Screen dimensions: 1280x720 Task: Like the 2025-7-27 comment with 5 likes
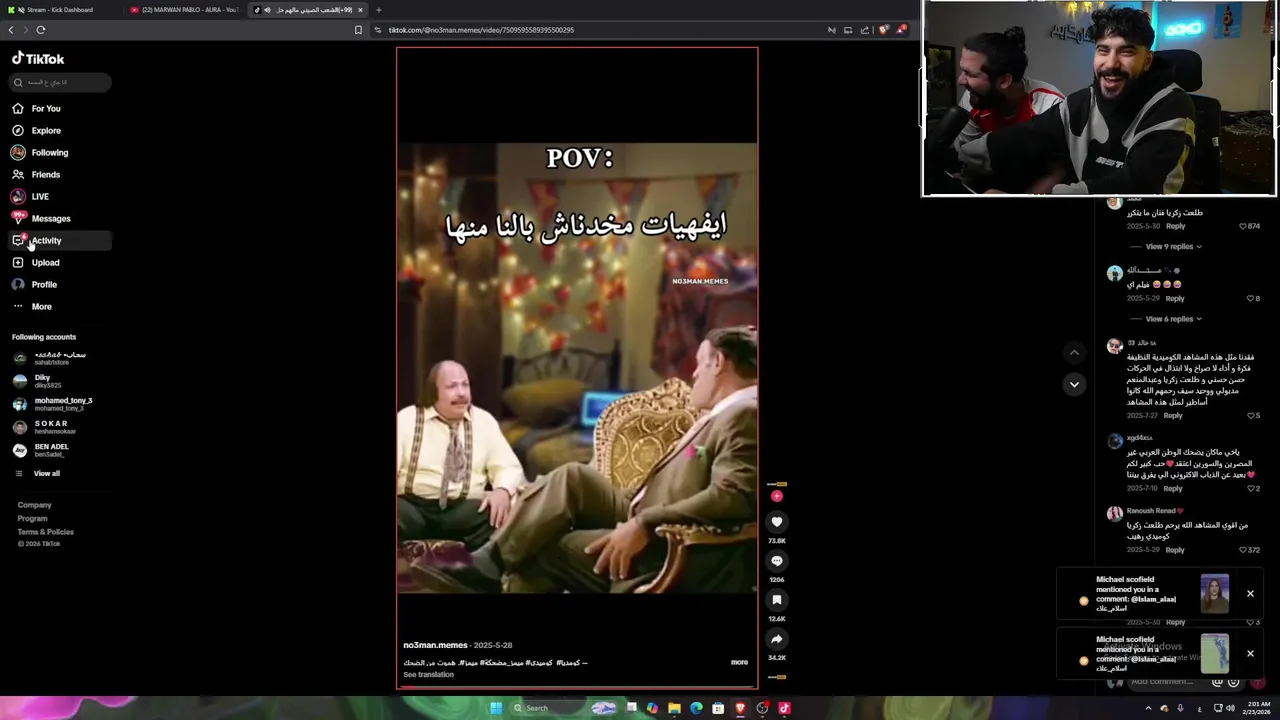[x=1250, y=416]
